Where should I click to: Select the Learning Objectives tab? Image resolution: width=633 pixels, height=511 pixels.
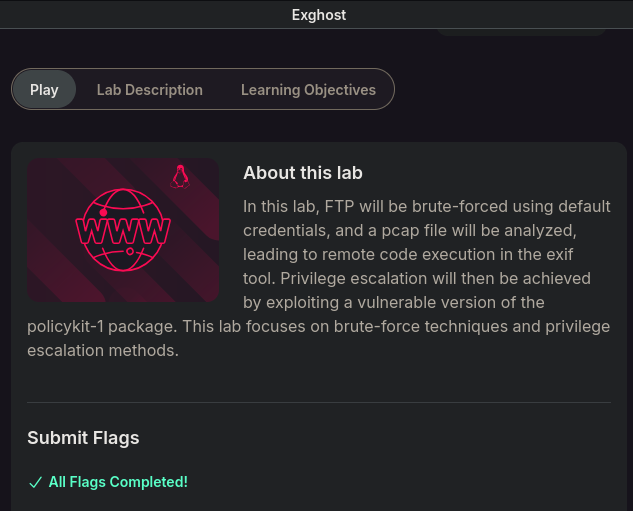point(308,89)
